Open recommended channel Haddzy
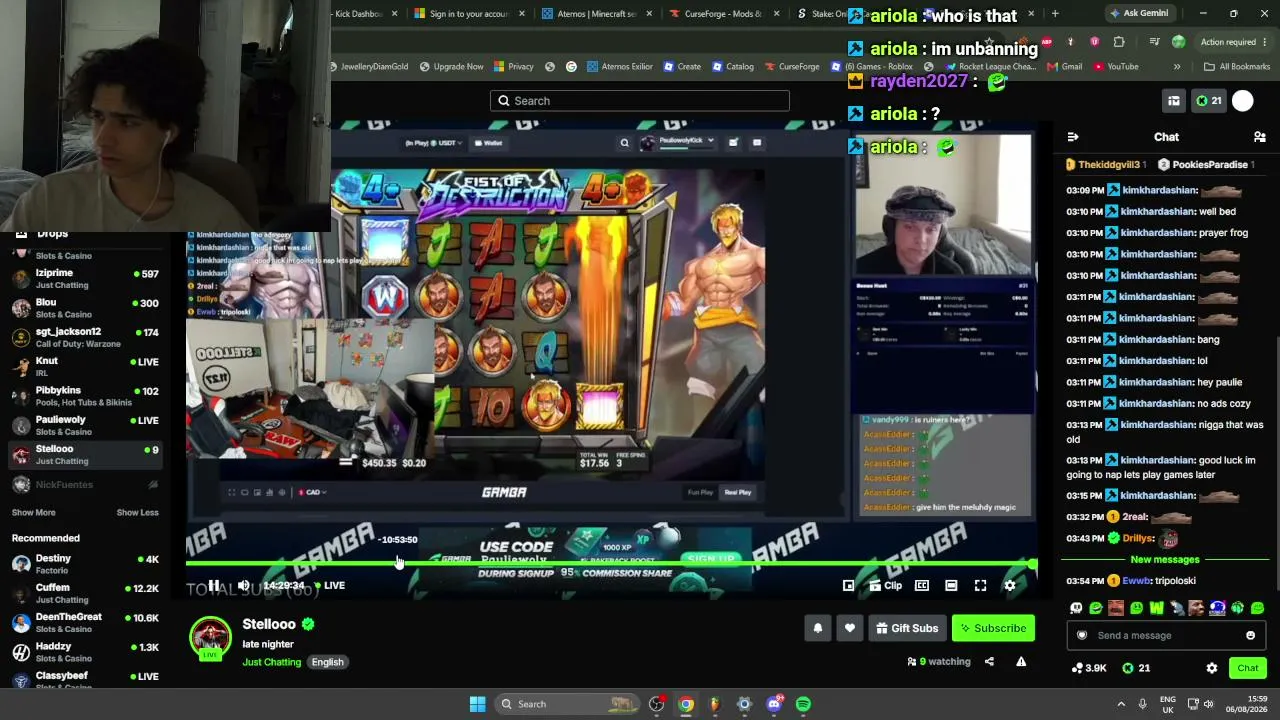 [85, 652]
